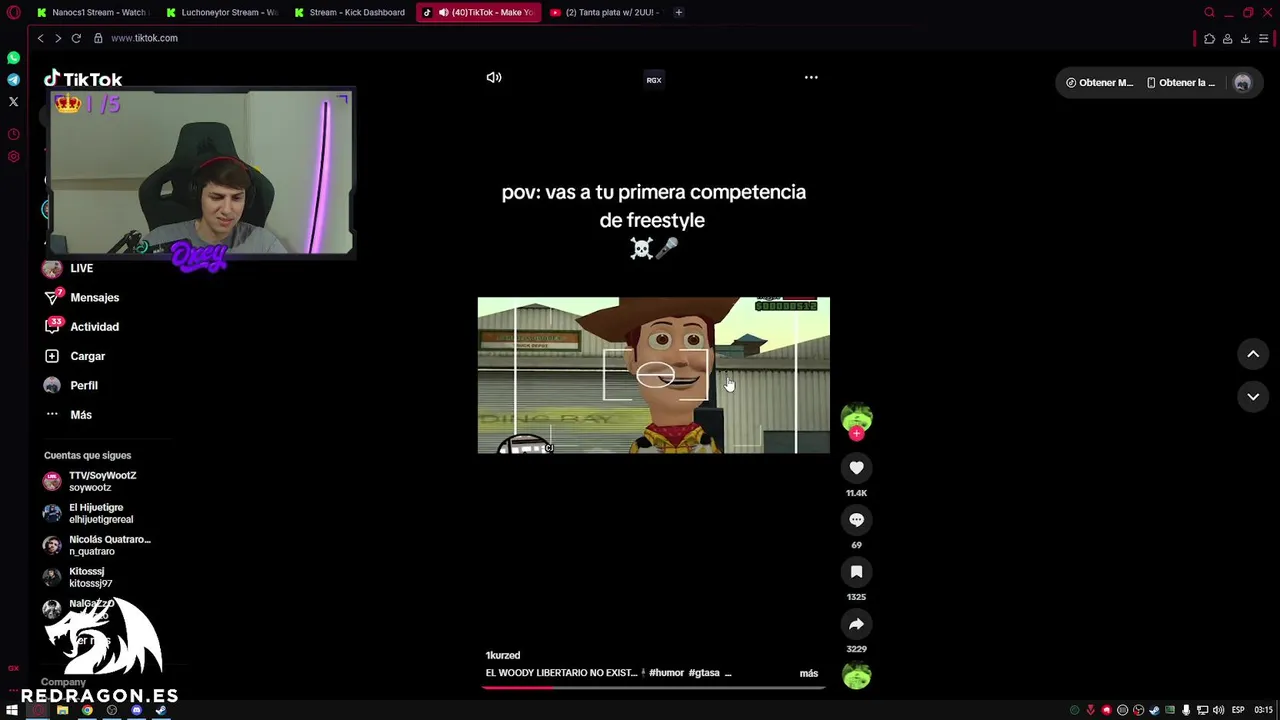
Task: Open Steam from the taskbar
Action: coord(160,710)
